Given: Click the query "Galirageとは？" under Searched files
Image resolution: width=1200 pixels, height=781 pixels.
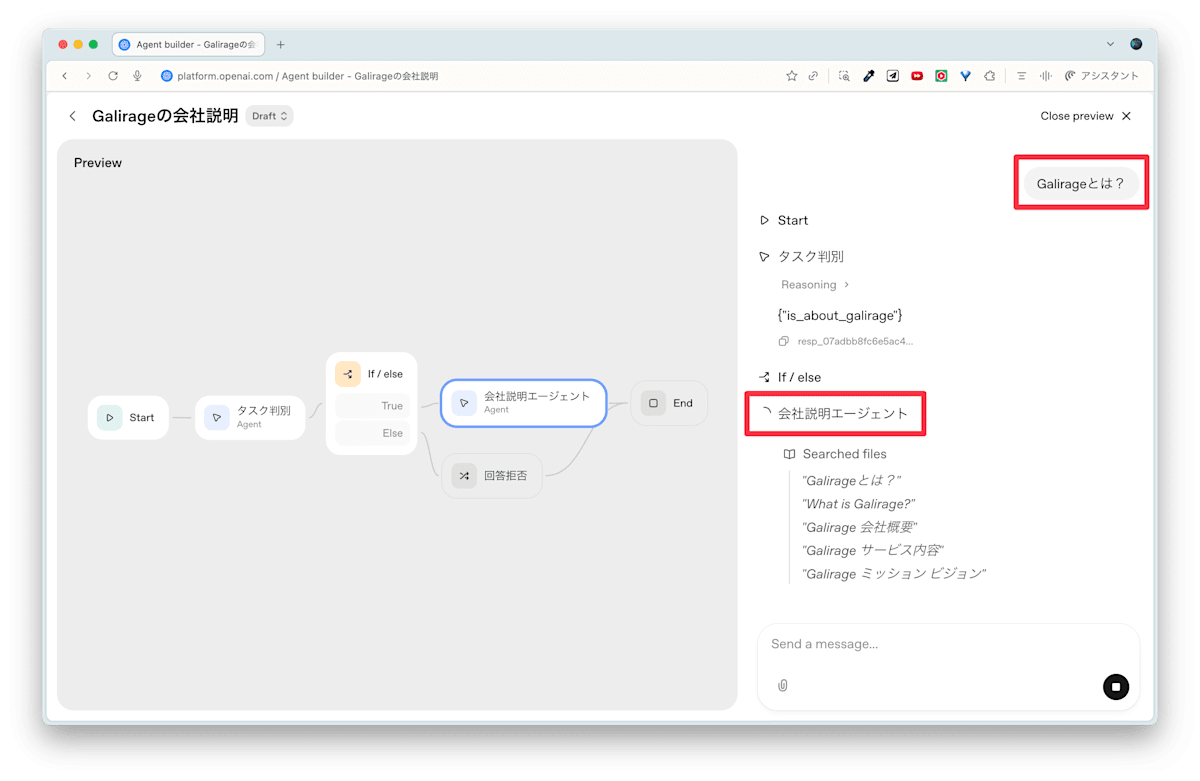Looking at the screenshot, I should point(851,480).
